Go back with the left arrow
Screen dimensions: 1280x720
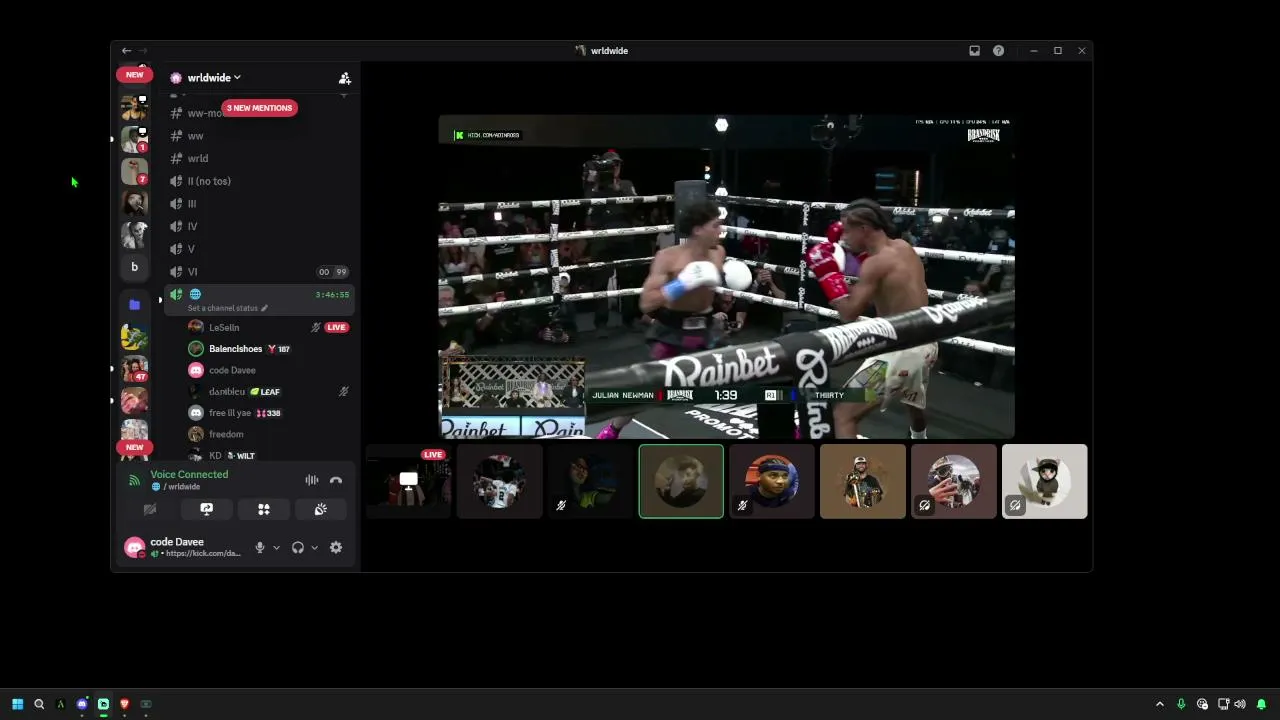(126, 51)
